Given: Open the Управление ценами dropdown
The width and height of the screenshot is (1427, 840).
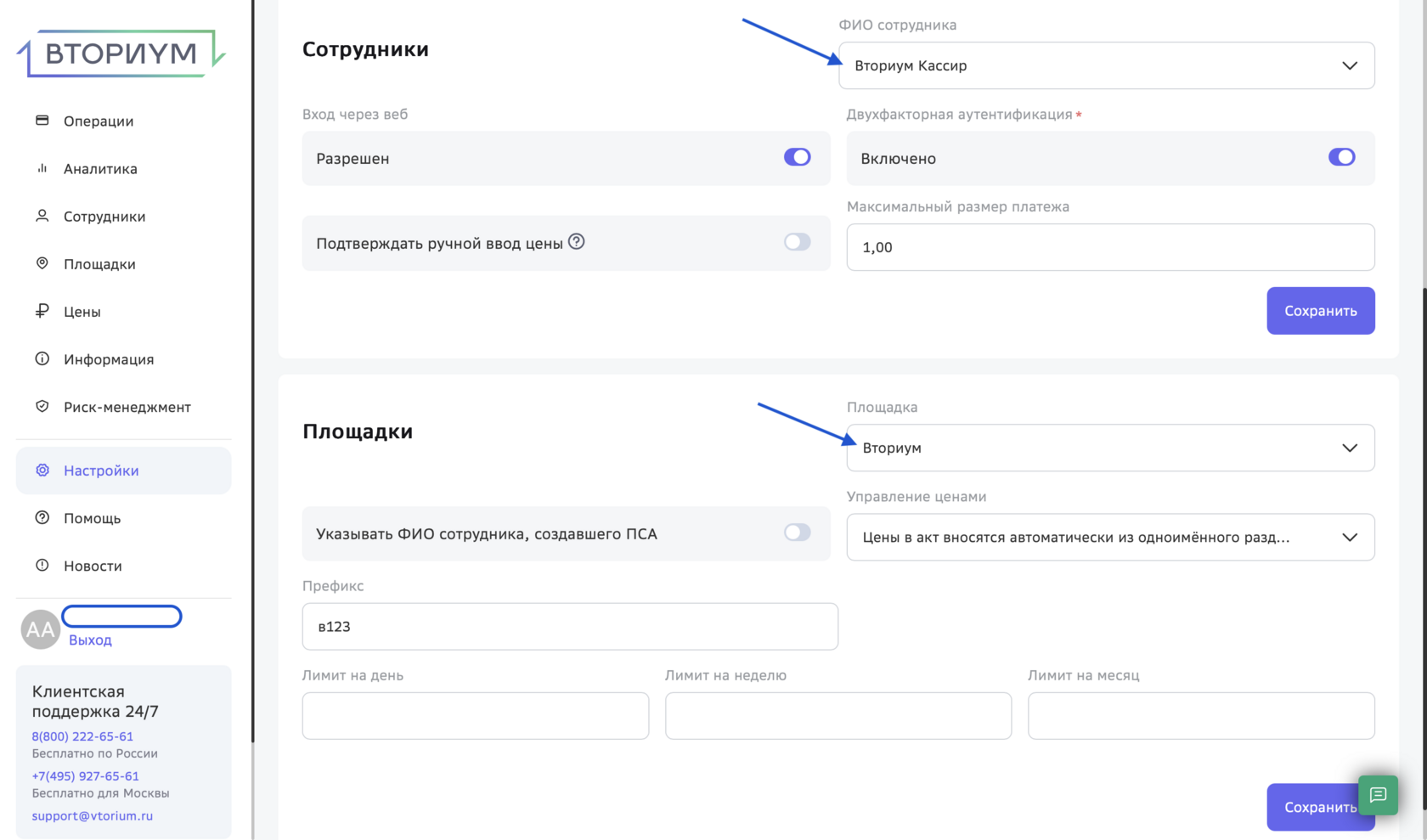Looking at the screenshot, I should 1110,537.
